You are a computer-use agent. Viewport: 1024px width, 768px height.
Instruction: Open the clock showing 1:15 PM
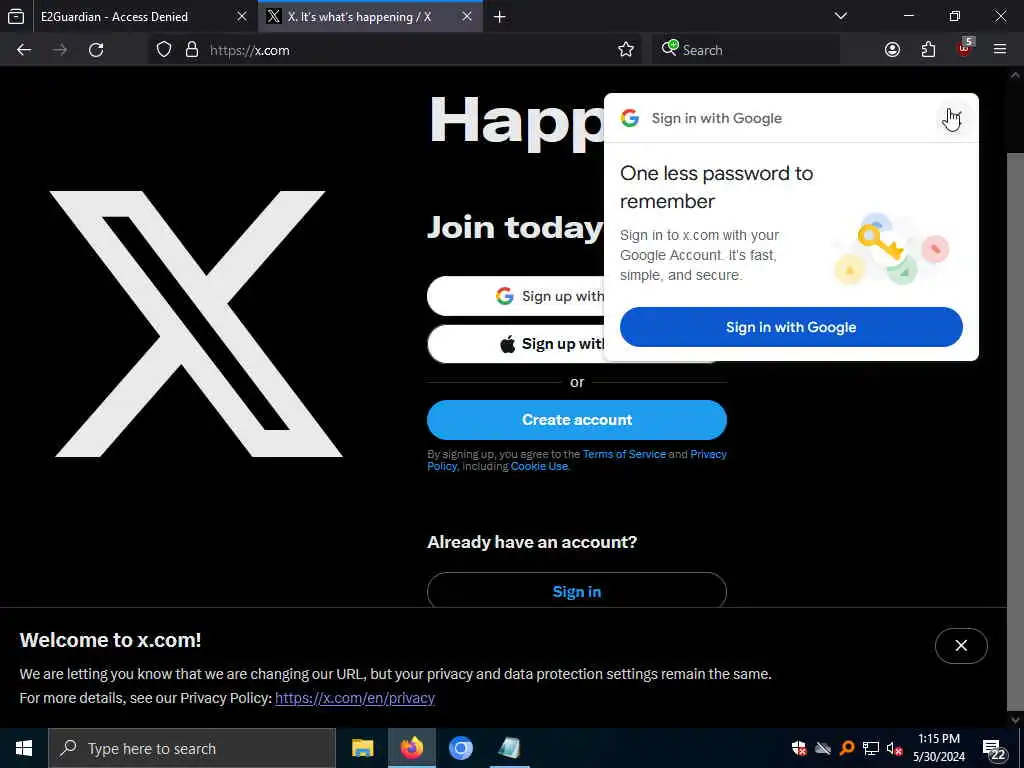click(939, 748)
